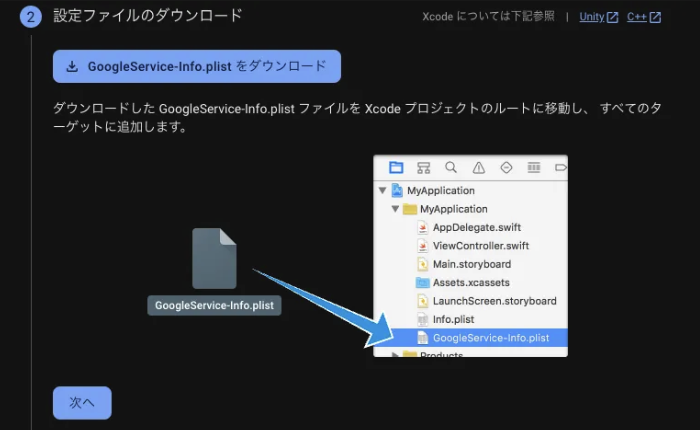Viewport: 700px width, 430px height.
Task: Download the GoogleService-Info.plist file
Action: (x=197, y=66)
